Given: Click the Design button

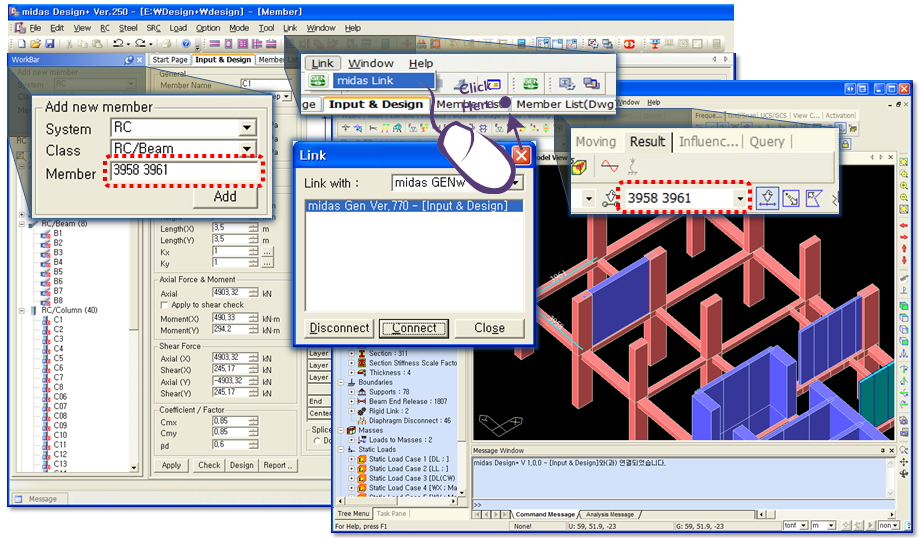Looking at the screenshot, I should [x=241, y=465].
